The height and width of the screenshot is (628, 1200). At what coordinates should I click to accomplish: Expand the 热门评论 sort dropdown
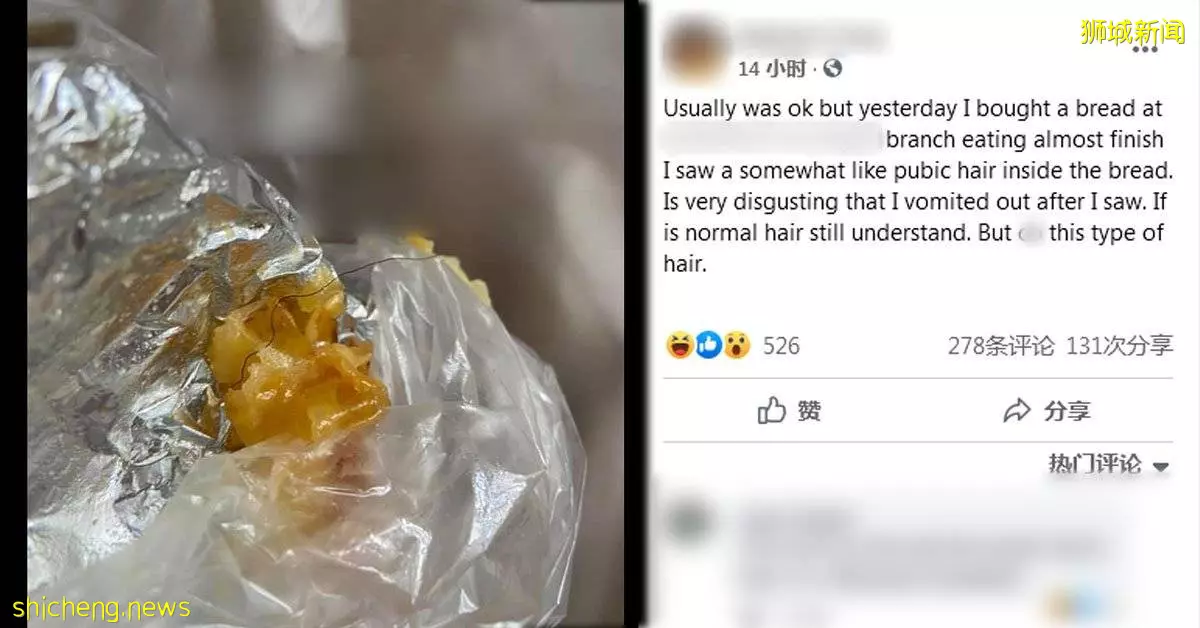pyautogui.click(x=1108, y=465)
